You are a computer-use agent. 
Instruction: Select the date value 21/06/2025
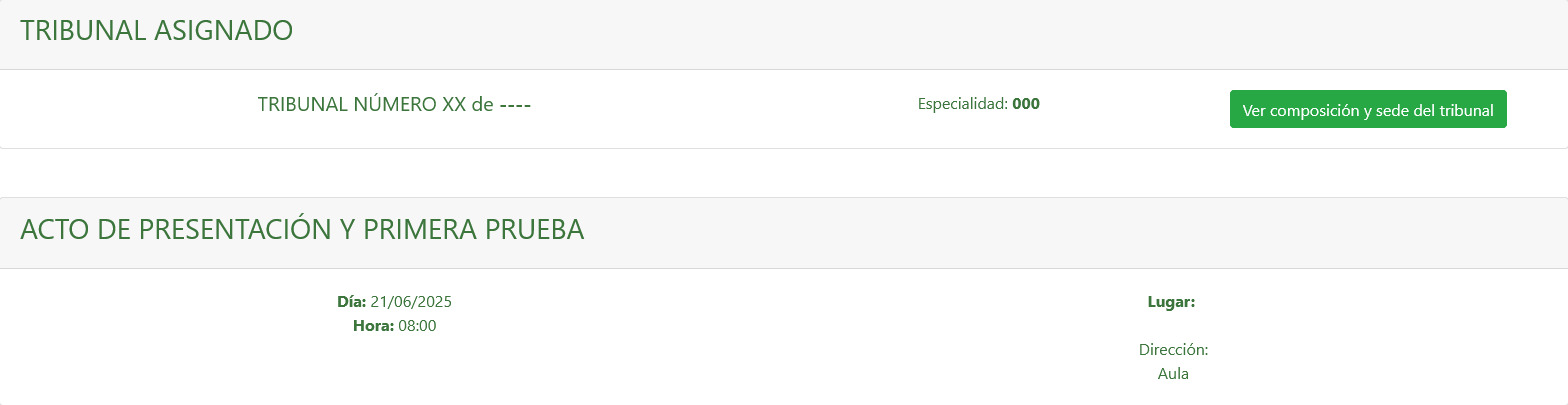(412, 301)
